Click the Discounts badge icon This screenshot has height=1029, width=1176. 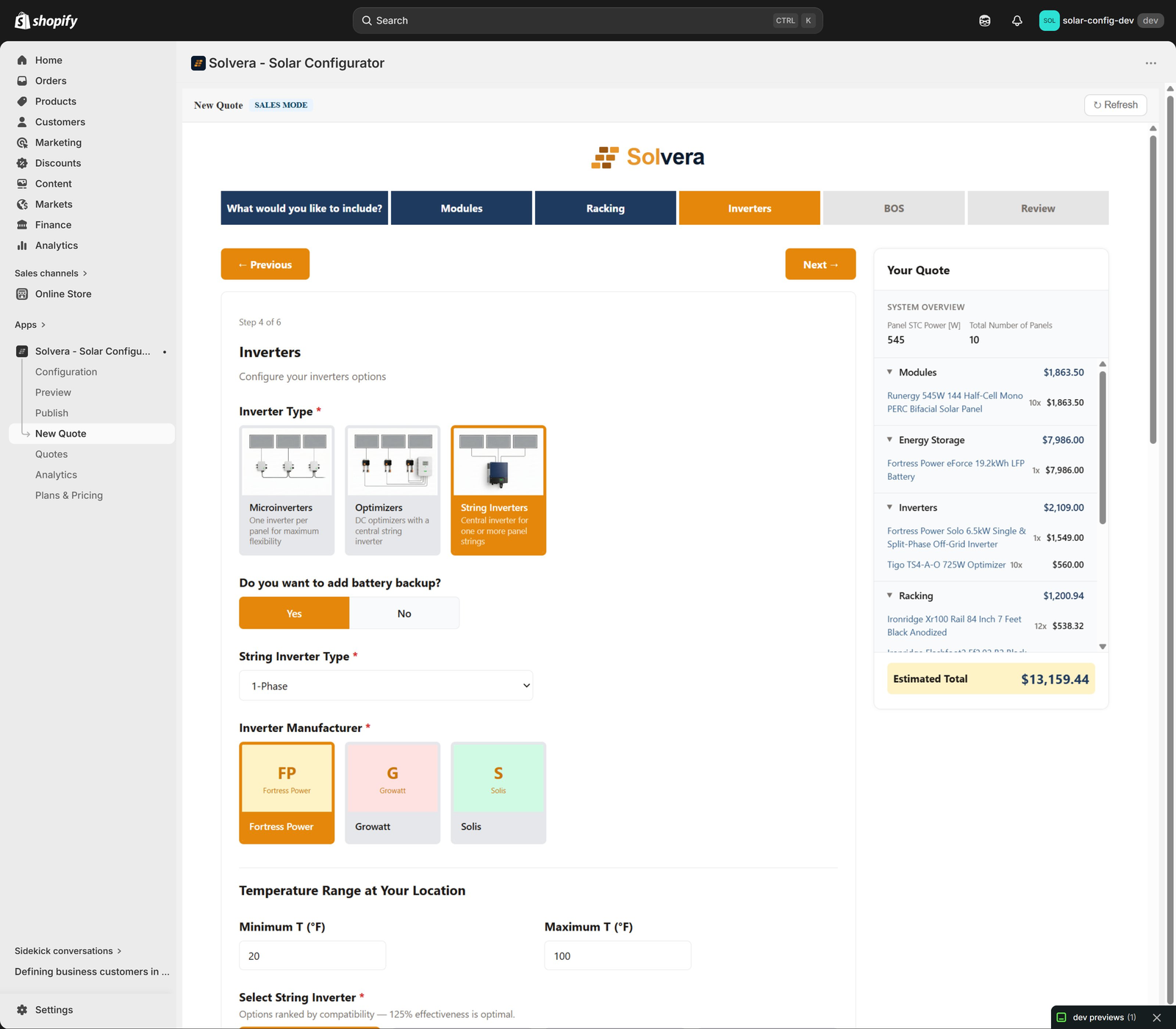tap(22, 163)
